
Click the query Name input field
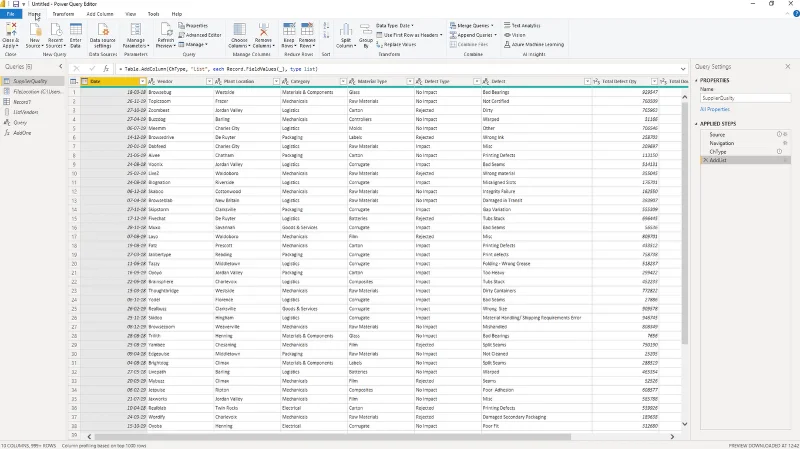point(745,98)
